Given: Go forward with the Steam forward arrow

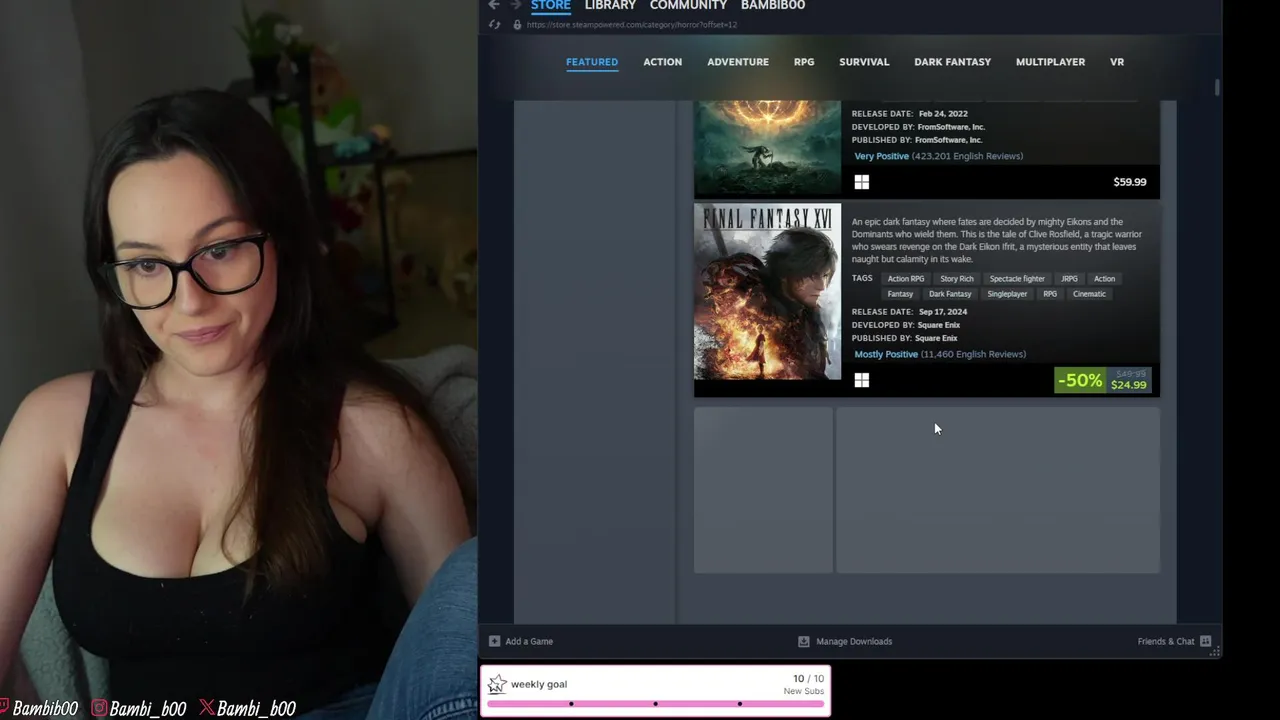Looking at the screenshot, I should click(x=516, y=5).
